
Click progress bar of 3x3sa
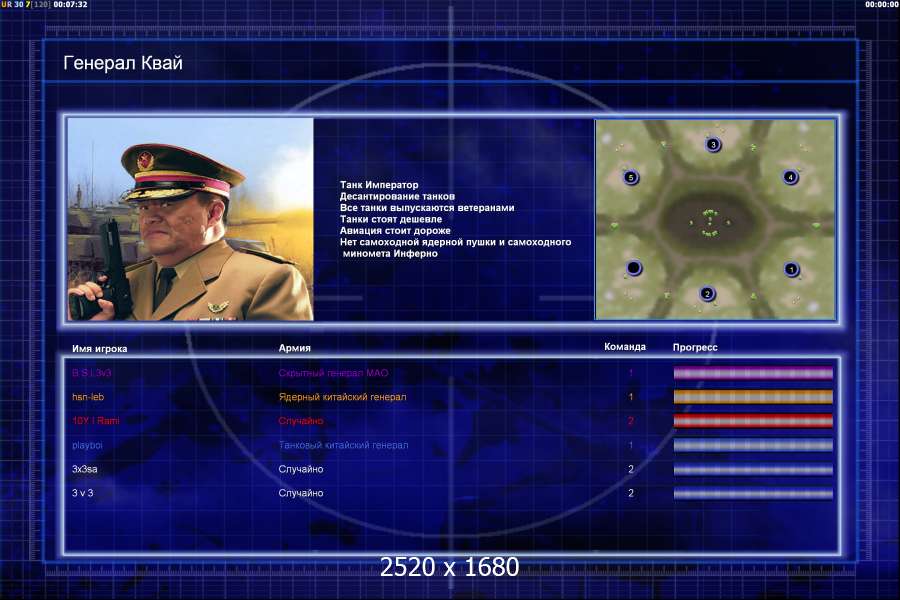[x=753, y=469]
